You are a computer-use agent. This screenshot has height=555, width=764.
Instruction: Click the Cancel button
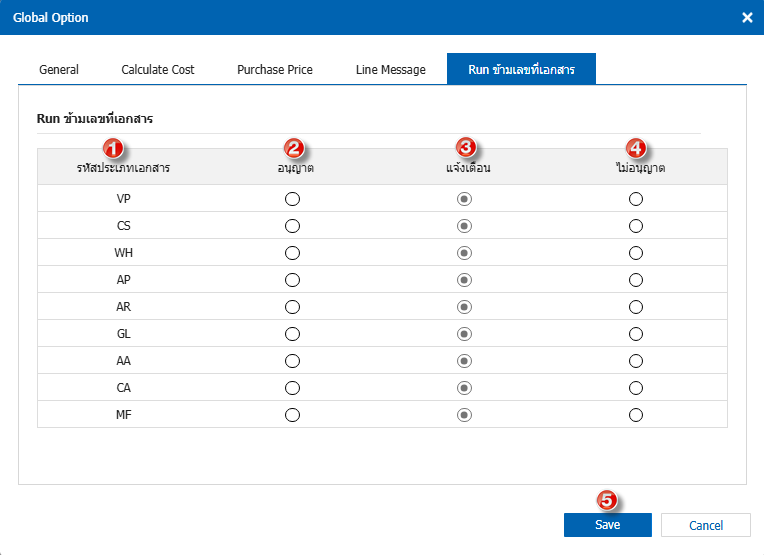[x=706, y=525]
